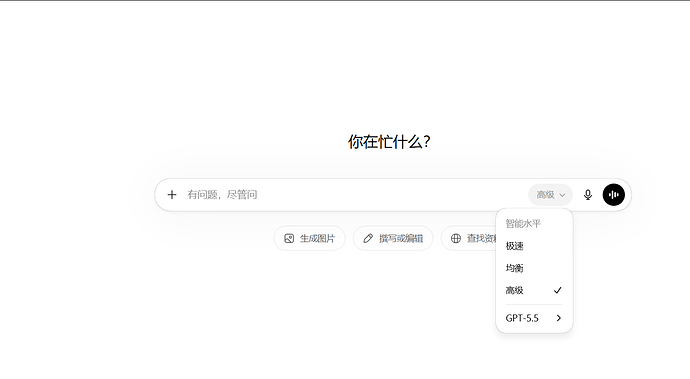Image resolution: width=690 pixels, height=379 pixels.
Task: Click the pencil icon on 撰写或编辑 chip
Action: (x=368, y=239)
